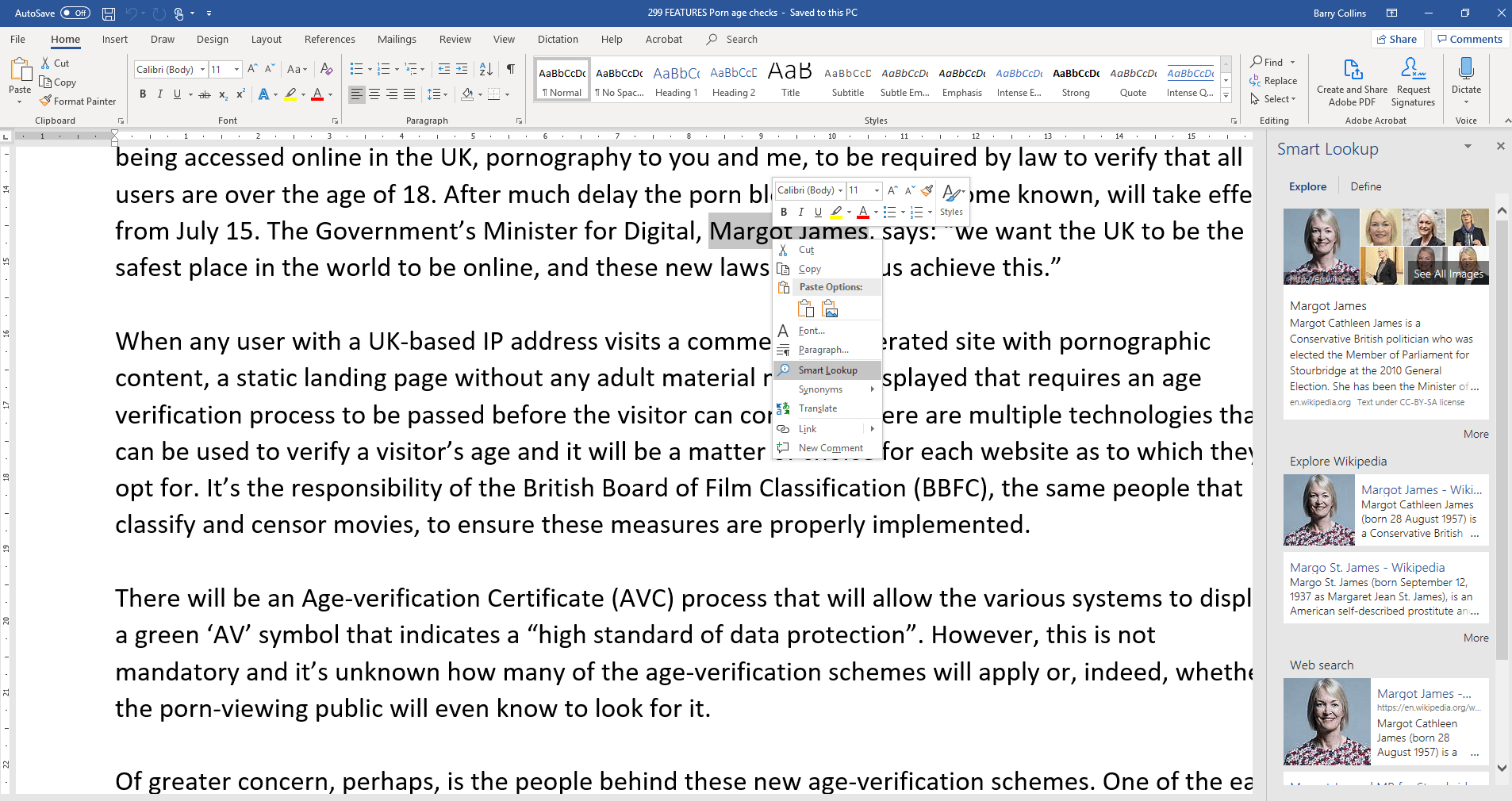Click the Paste icon in Clipboard group

(20, 71)
